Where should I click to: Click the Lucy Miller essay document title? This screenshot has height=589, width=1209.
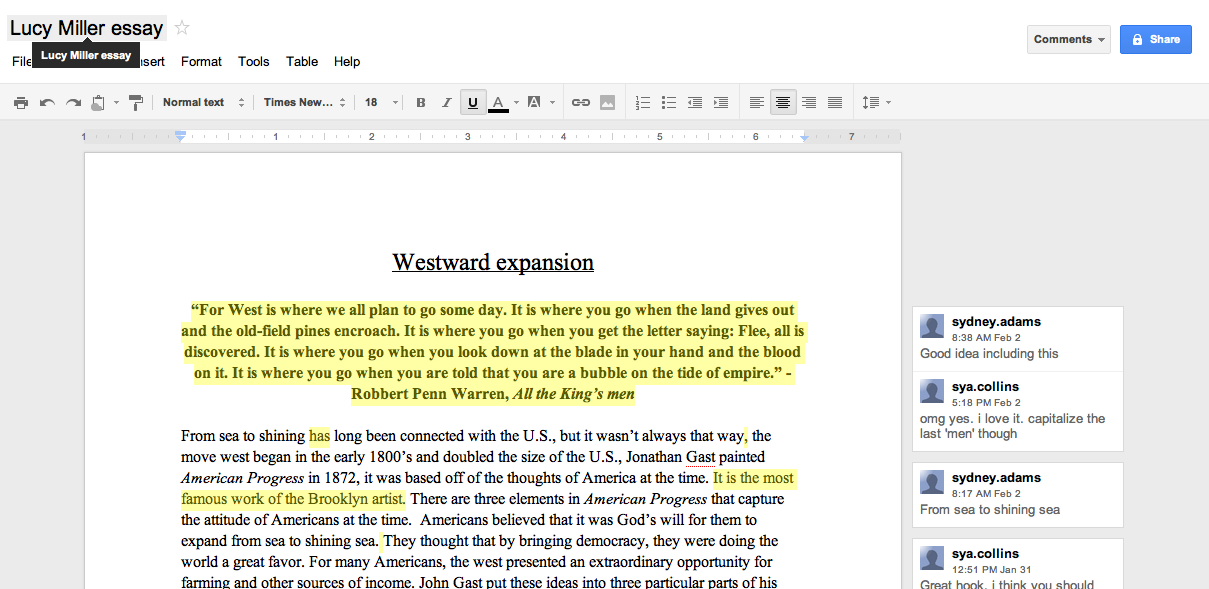pyautogui.click(x=86, y=28)
